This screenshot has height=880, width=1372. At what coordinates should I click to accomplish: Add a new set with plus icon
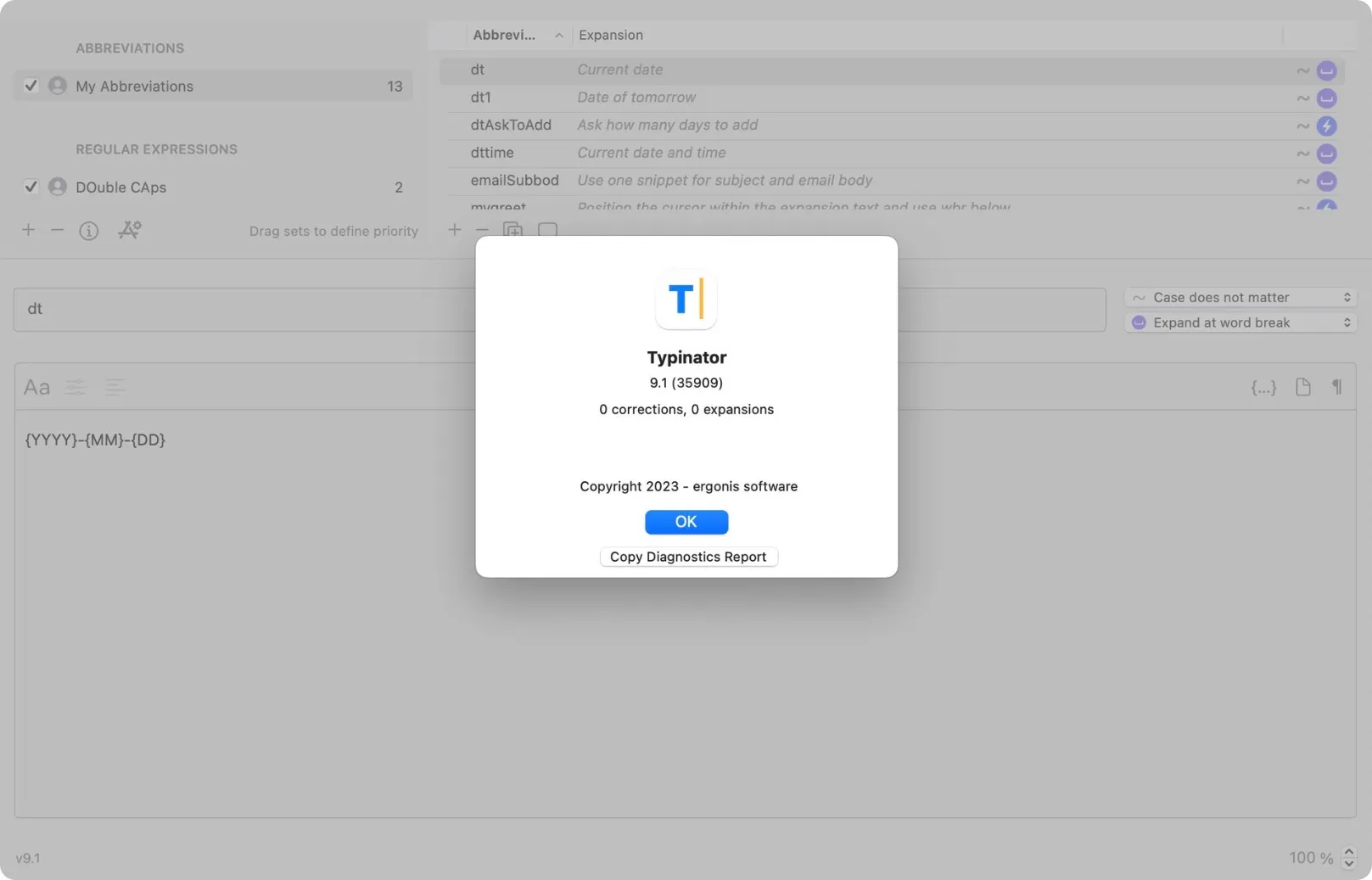pyautogui.click(x=29, y=230)
